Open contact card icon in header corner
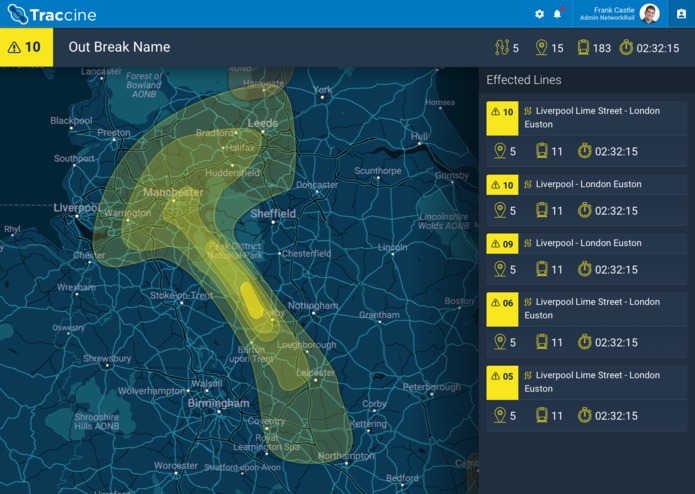 [x=681, y=14]
